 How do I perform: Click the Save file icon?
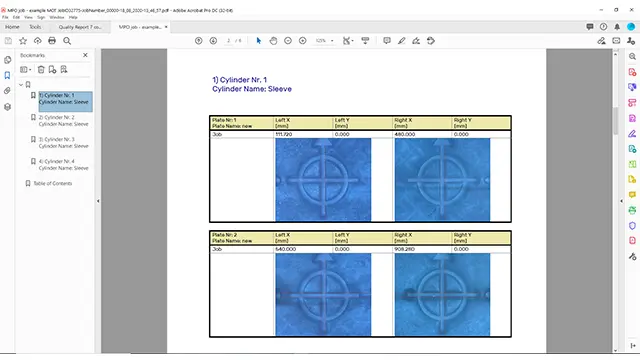[x=8, y=41]
